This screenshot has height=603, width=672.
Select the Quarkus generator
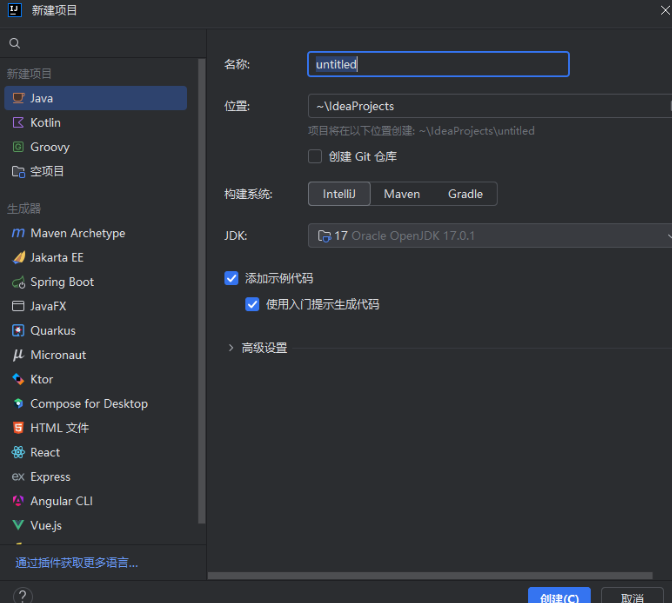click(x=96, y=330)
